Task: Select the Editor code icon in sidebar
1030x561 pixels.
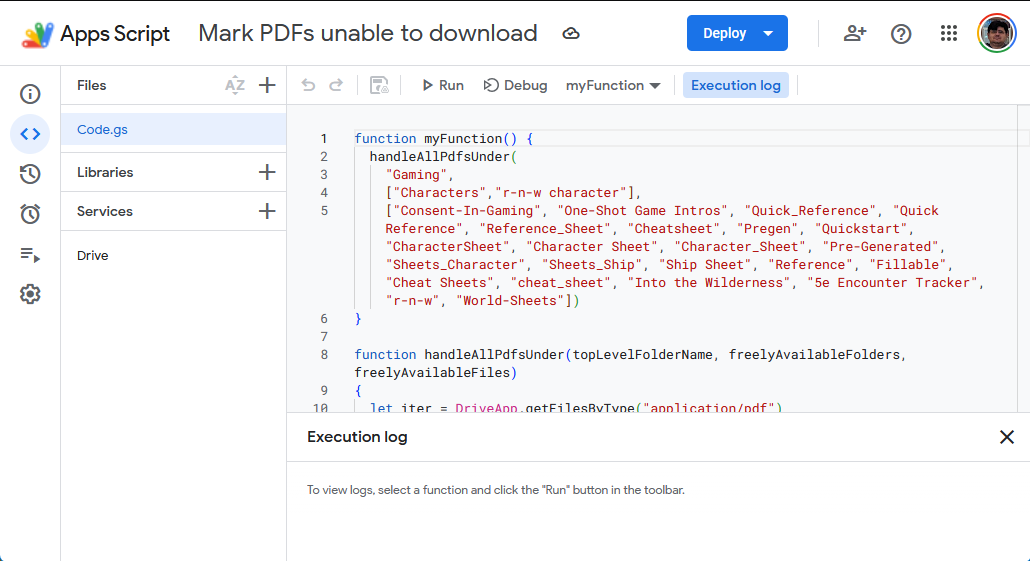Action: 30,134
